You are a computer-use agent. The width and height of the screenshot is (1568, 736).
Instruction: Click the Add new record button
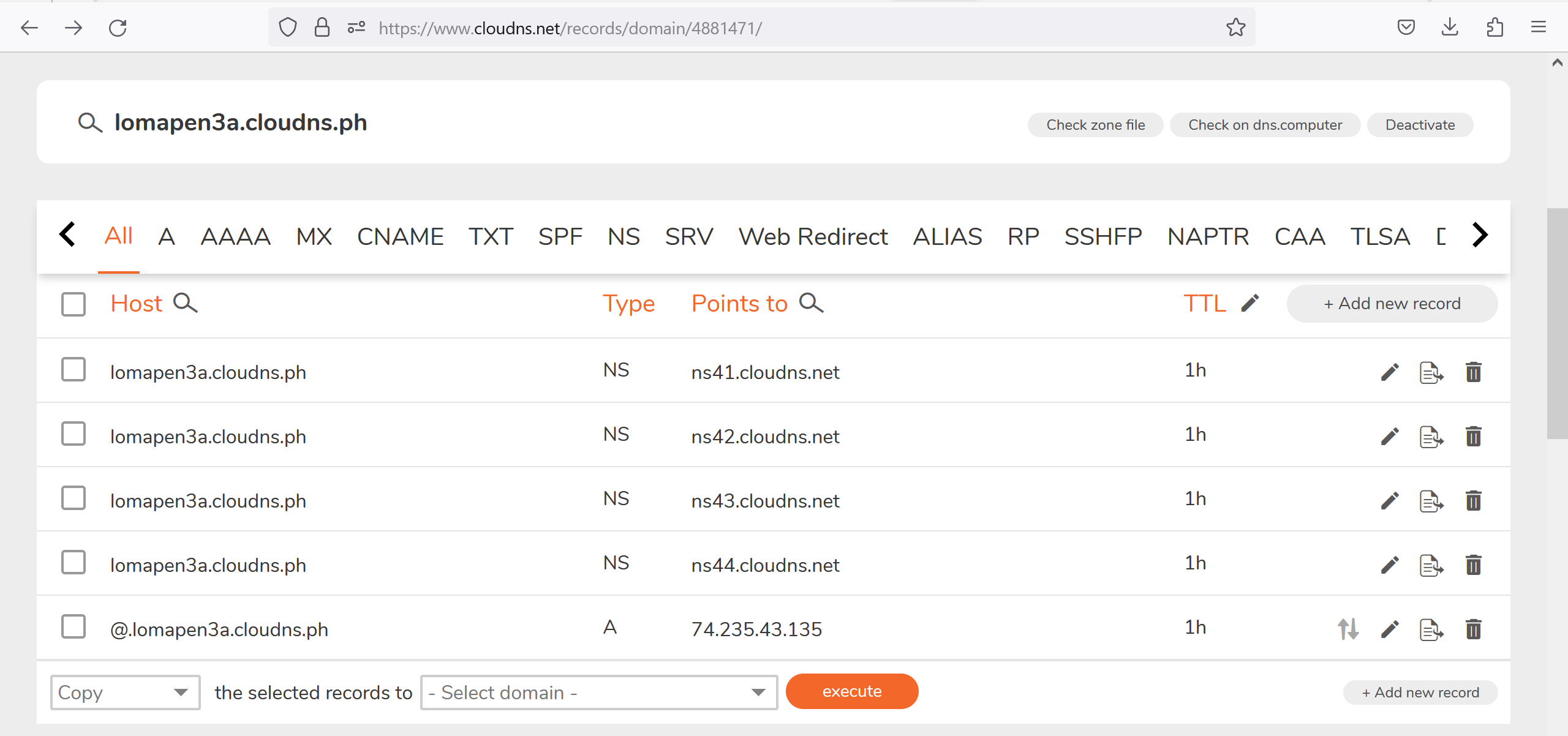pyautogui.click(x=1392, y=303)
